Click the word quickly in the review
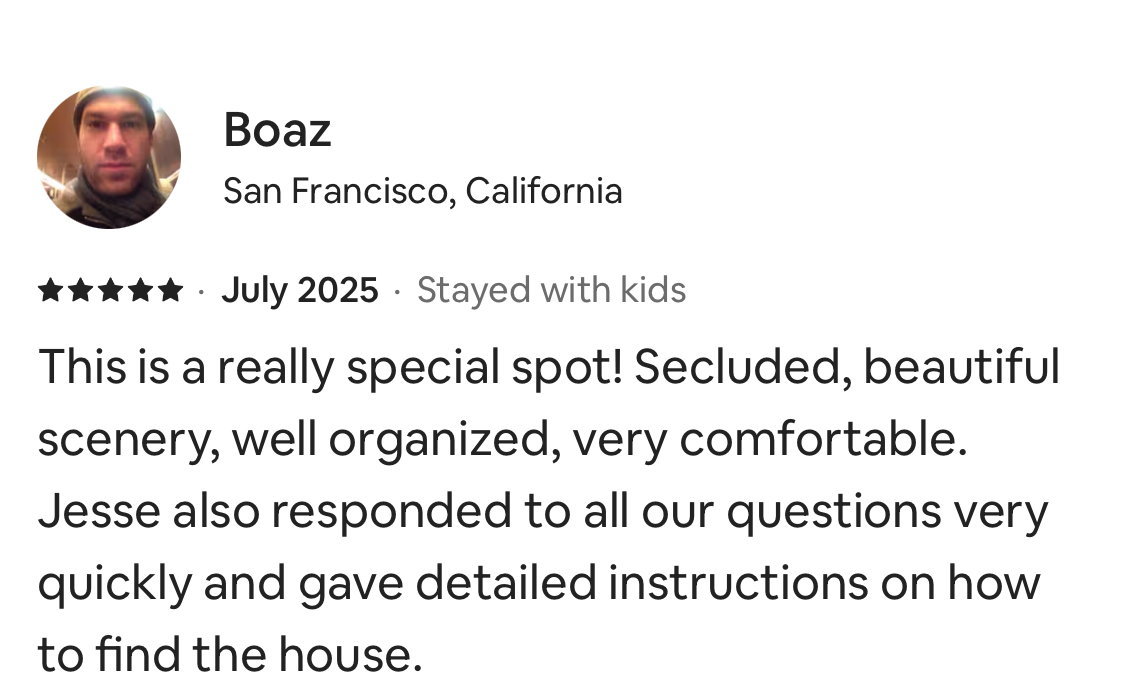 [x=114, y=583]
